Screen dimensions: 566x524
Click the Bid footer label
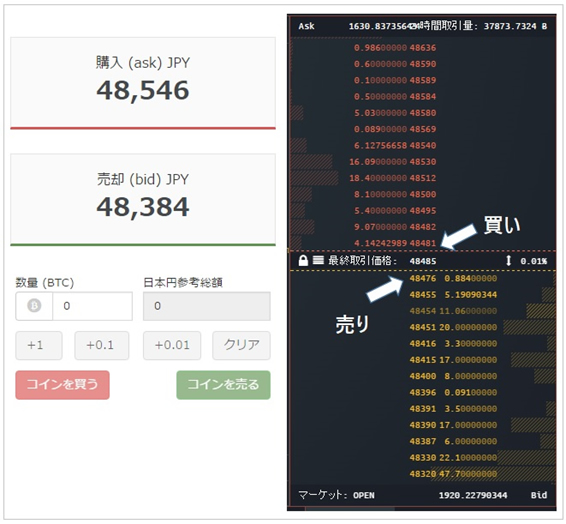(539, 495)
